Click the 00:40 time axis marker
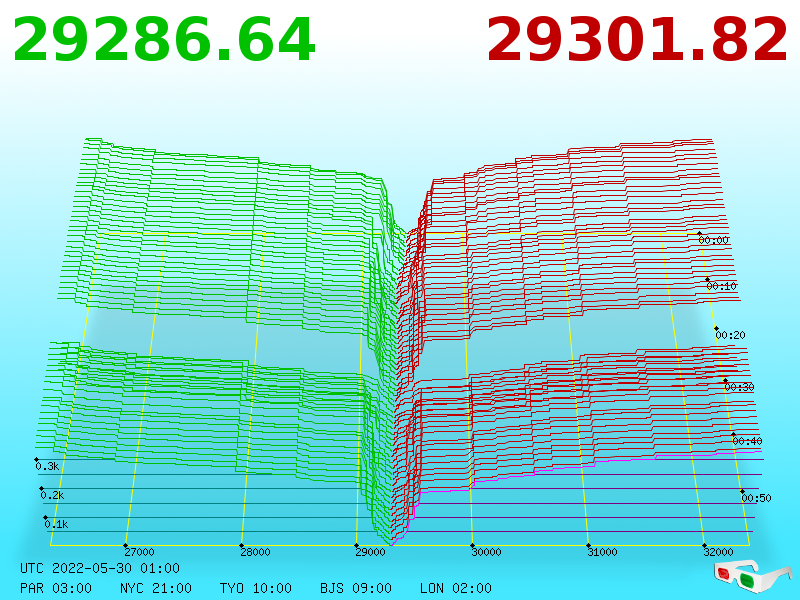 (747, 441)
